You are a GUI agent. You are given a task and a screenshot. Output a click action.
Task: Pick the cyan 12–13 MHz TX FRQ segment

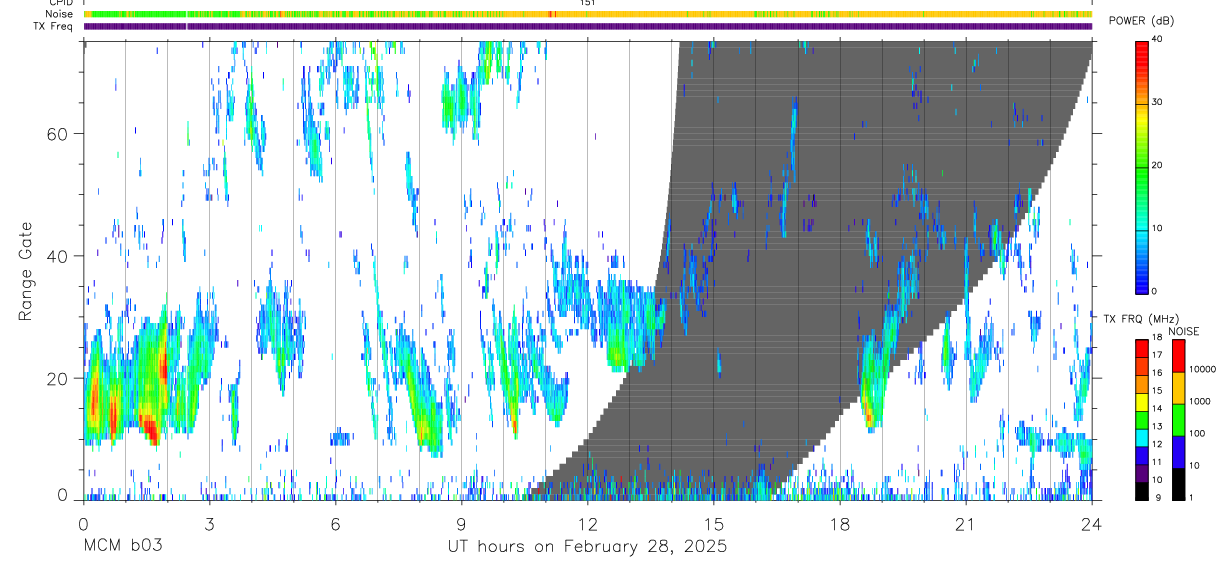click(x=1142, y=437)
